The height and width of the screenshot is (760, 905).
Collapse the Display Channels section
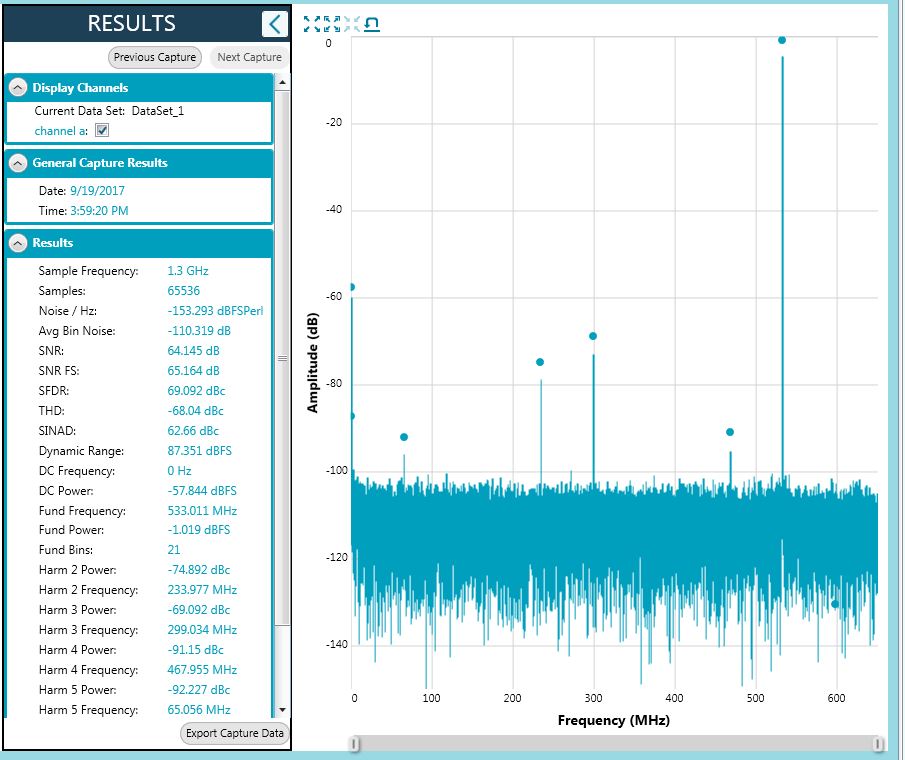[x=18, y=88]
